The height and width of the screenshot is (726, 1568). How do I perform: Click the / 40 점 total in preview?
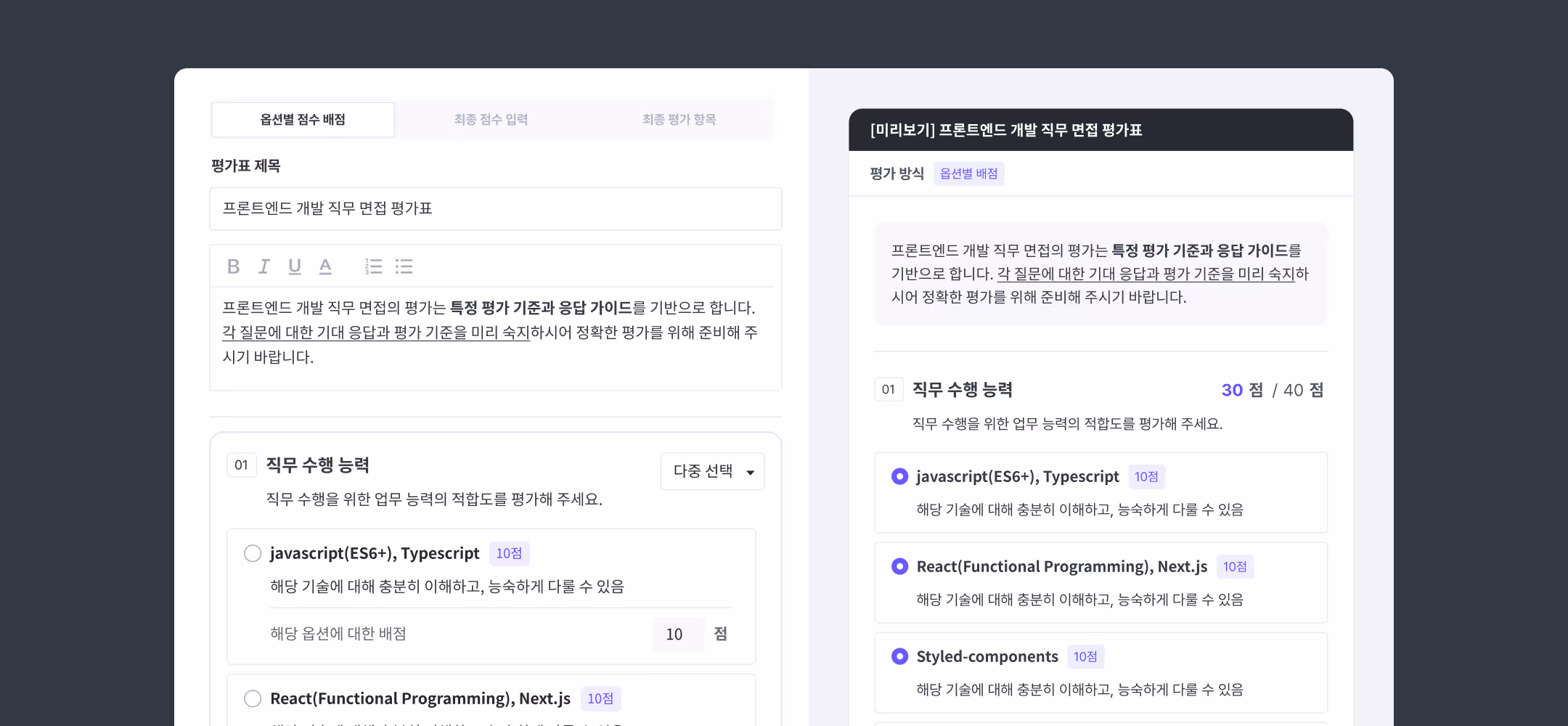point(1298,391)
